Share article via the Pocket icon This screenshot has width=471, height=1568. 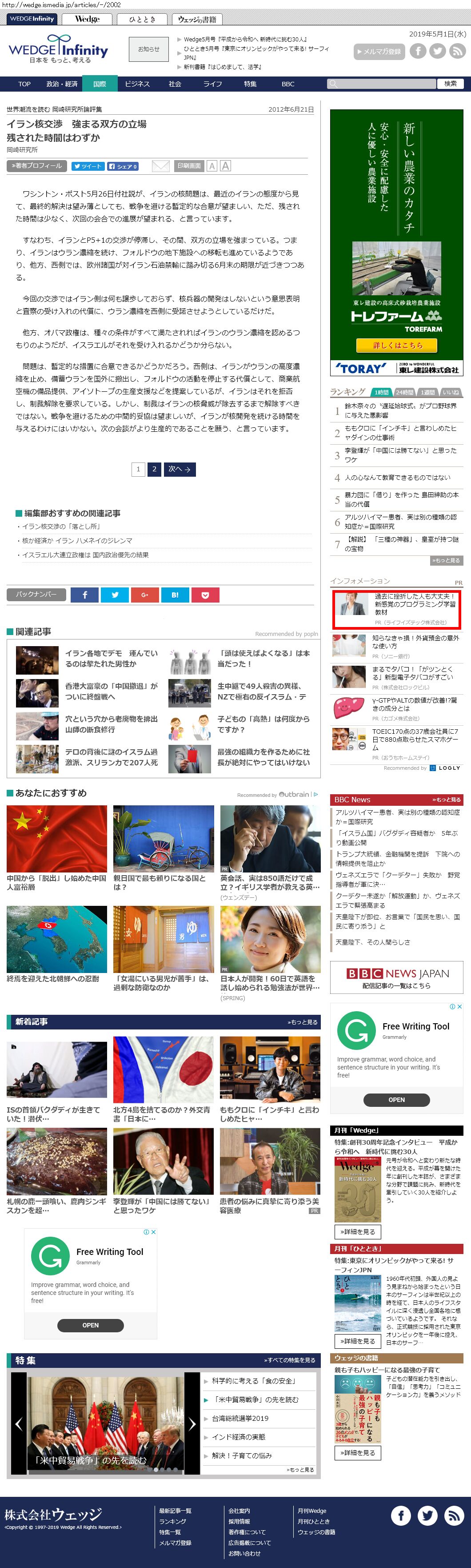coord(205,595)
